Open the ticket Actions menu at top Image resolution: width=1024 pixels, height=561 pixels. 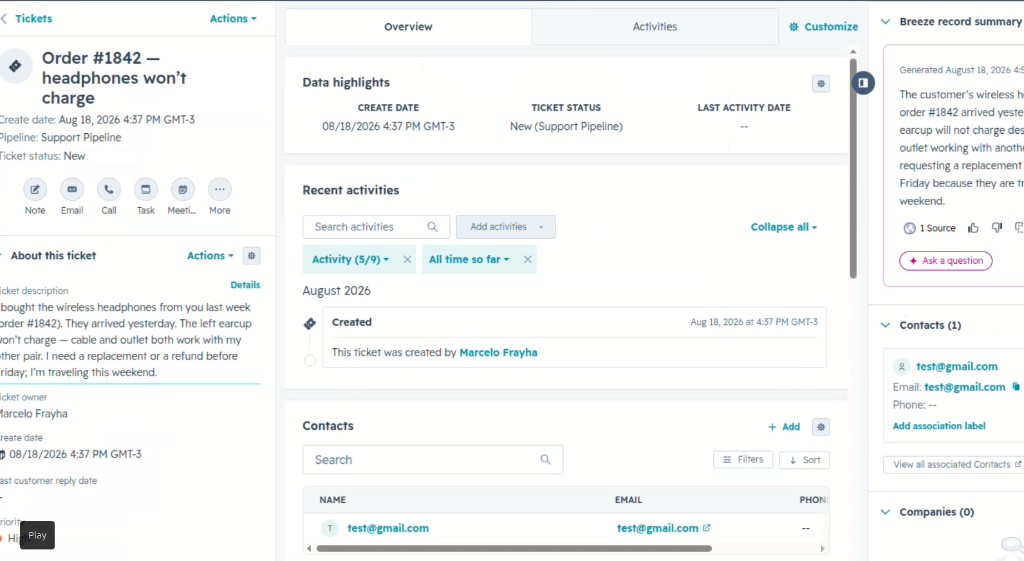[x=233, y=18]
